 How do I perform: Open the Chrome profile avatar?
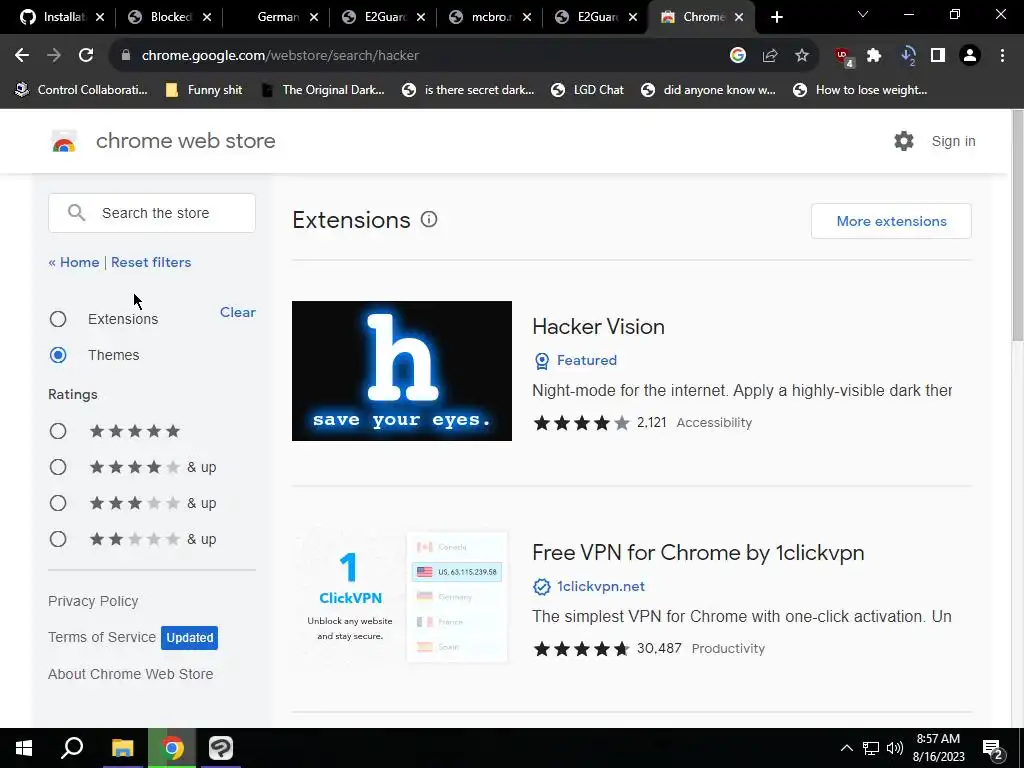coord(970,56)
